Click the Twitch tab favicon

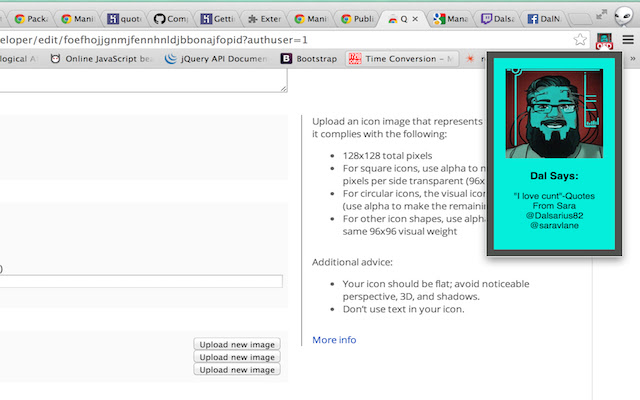coord(486,19)
